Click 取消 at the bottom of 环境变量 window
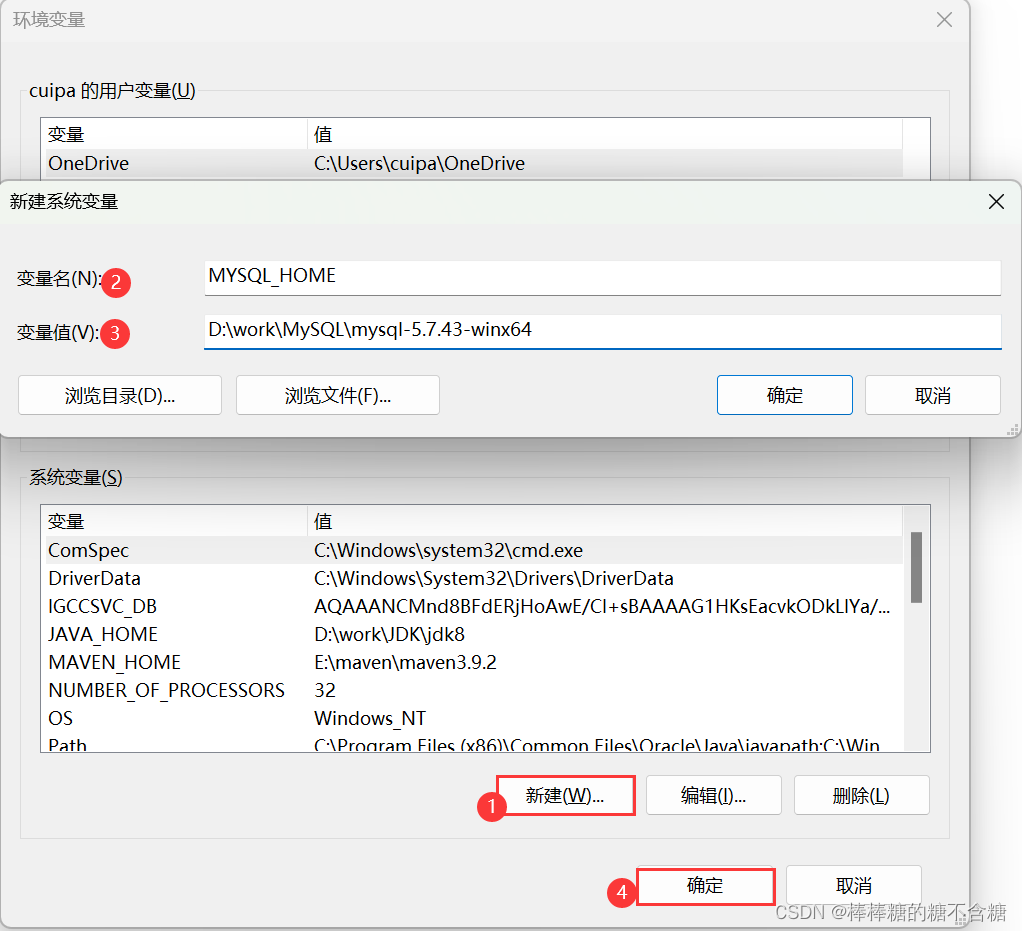 pyautogui.click(x=854, y=885)
